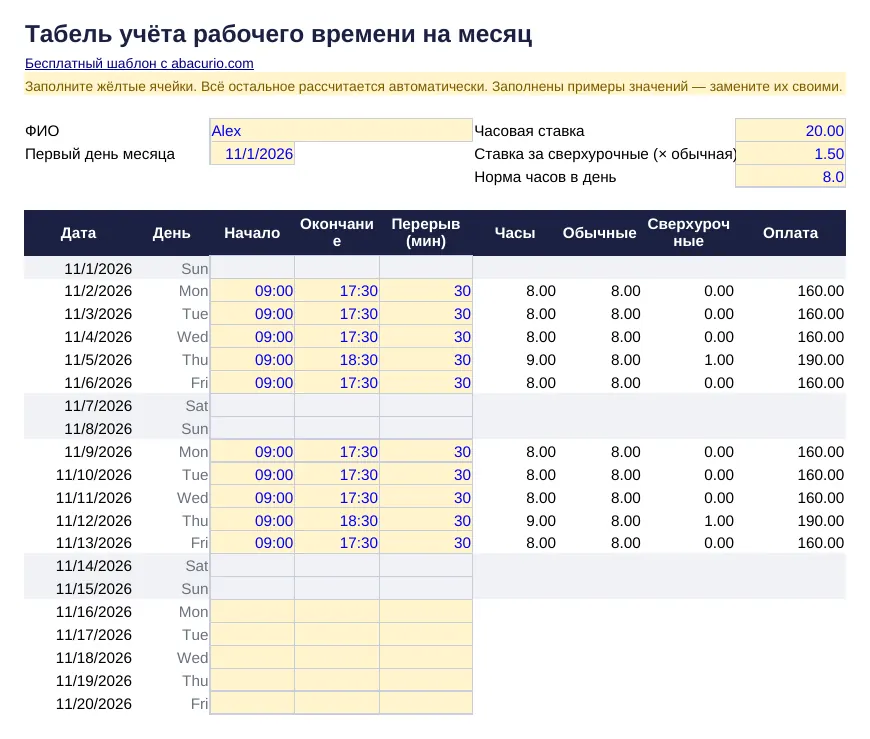870x739 pixels.
Task: Select the daily hours norm cell 8.0
Action: (790, 177)
